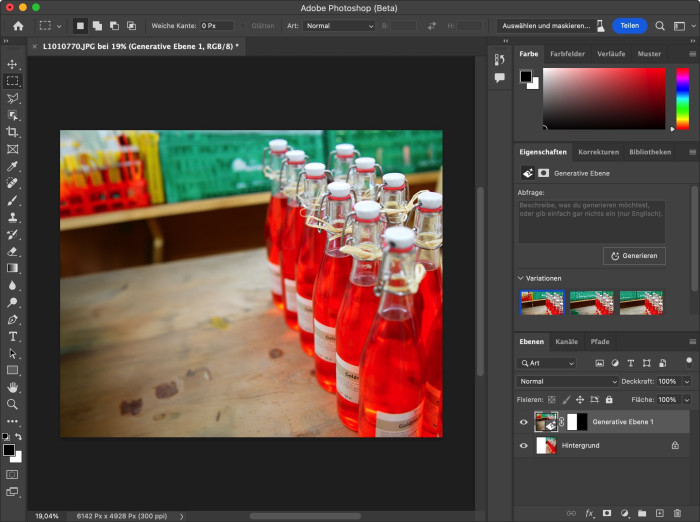This screenshot has width=700, height=522.
Task: Click the hue spectrum slider
Action: [682, 99]
